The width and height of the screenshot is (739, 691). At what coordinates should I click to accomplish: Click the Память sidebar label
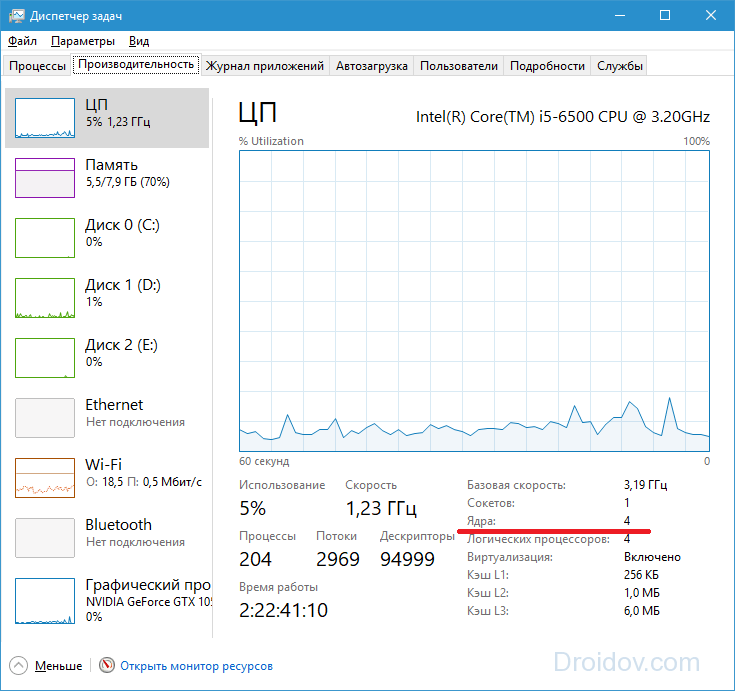(x=112, y=165)
